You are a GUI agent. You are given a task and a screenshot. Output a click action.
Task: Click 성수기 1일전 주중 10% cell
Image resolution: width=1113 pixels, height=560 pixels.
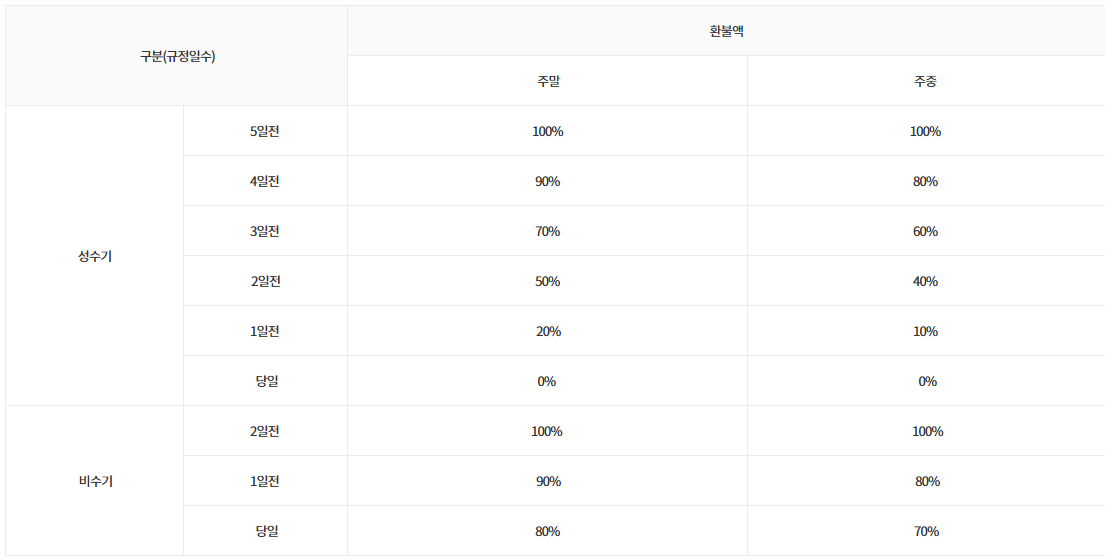(x=925, y=331)
